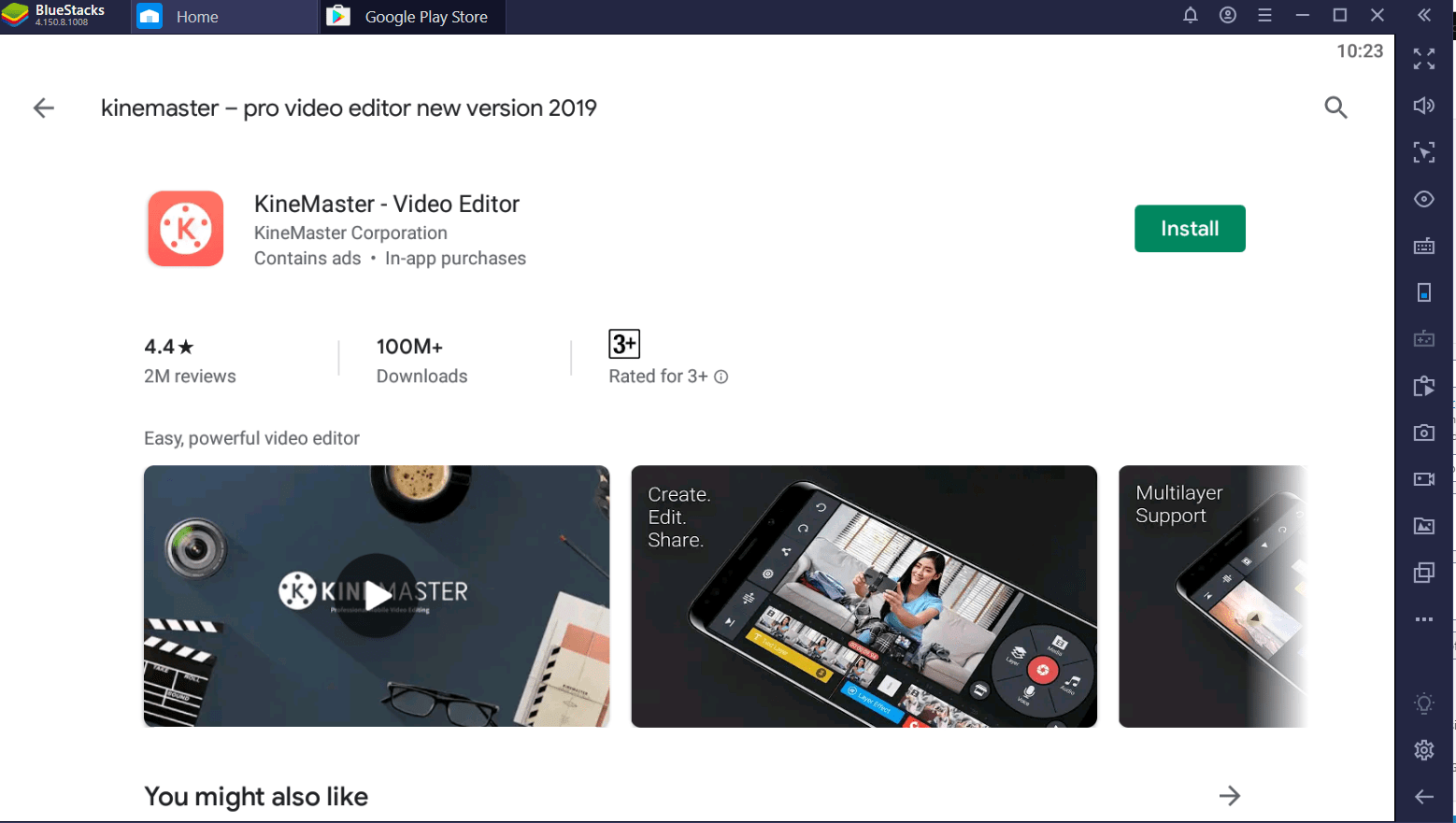Click the KineMaster - Video Editor title
Viewport: 1456px width, 823px height.
(387, 204)
